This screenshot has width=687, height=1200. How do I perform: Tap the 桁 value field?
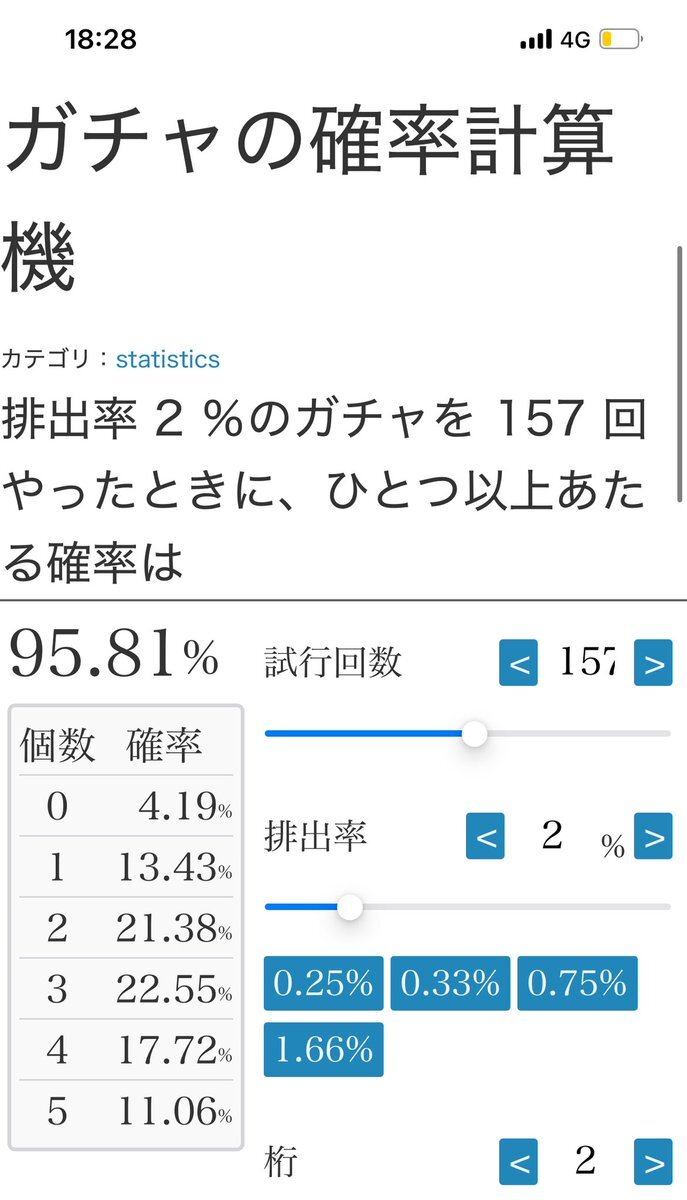586,1162
